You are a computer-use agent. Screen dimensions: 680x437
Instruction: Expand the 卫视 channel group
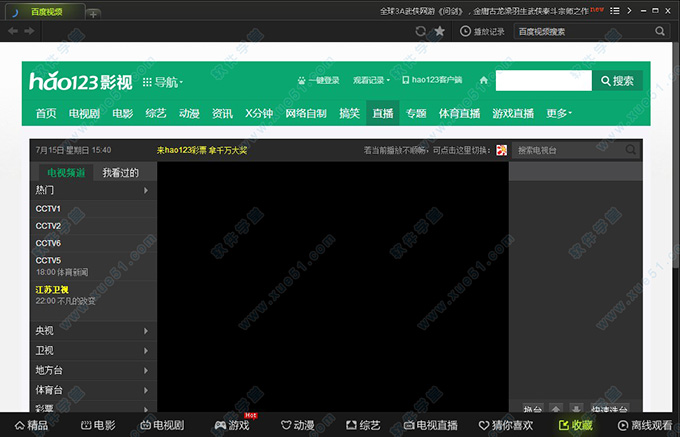(x=93, y=350)
